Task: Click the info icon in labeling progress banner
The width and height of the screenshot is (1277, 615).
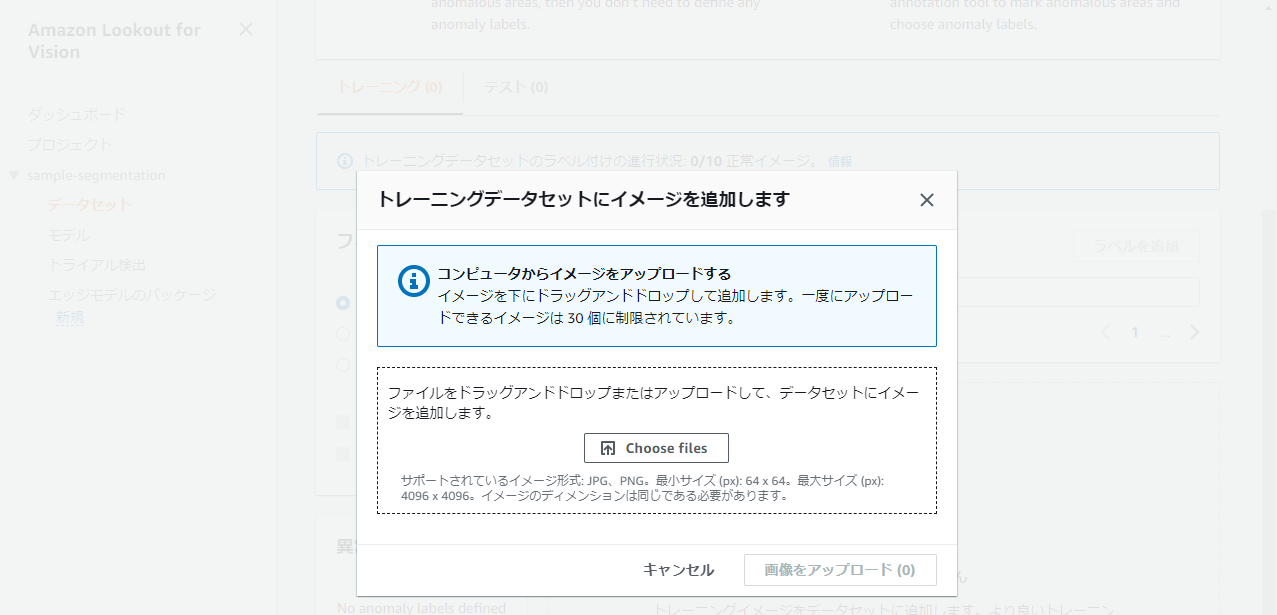Action: pyautogui.click(x=344, y=161)
